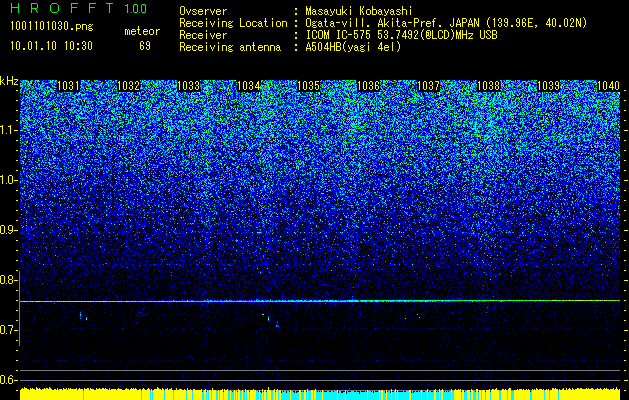Image resolution: width=629 pixels, height=400 pixels.
Task: Click the 1040 time marker
Action: coord(609,86)
